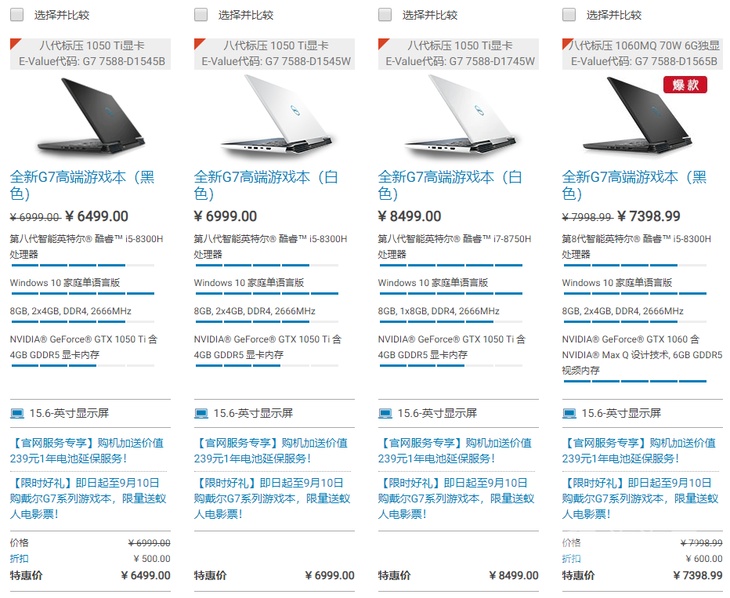Click monitor icon in third product column

pos(385,414)
